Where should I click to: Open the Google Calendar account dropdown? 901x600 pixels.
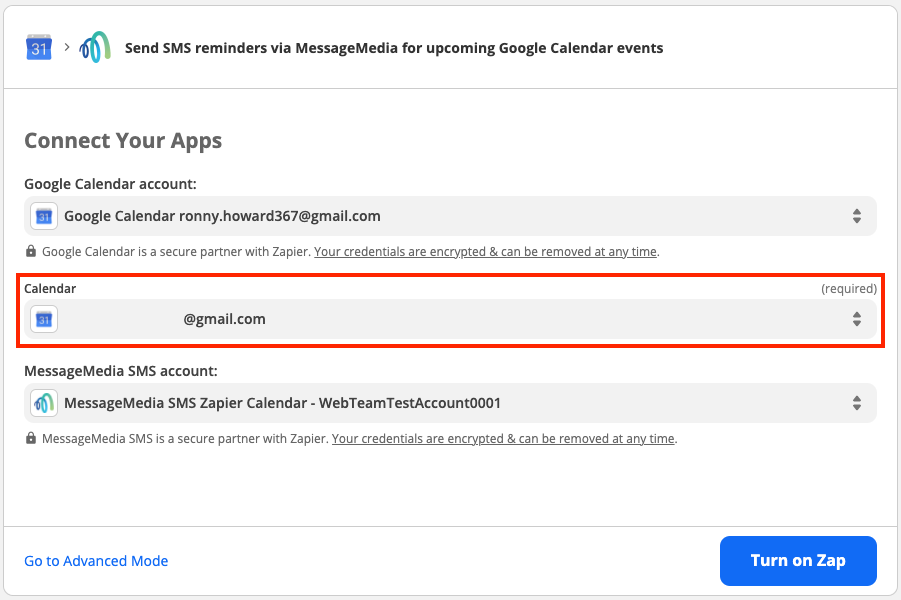(x=450, y=216)
